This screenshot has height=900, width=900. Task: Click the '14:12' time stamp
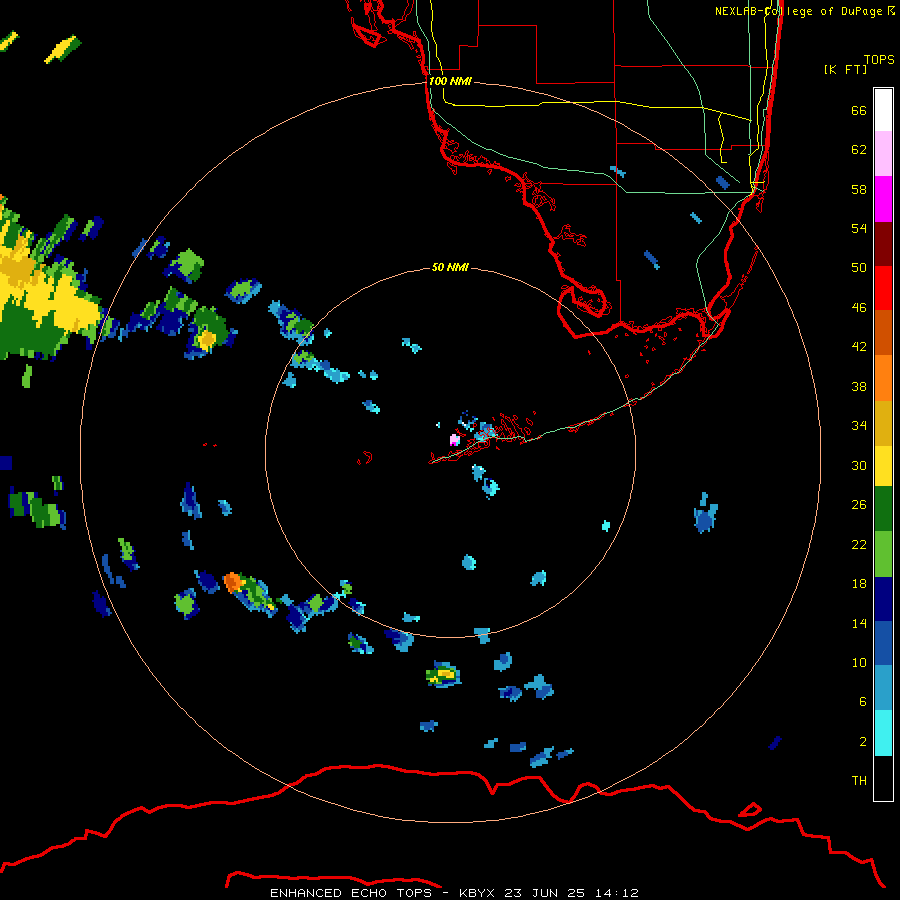pyautogui.click(x=616, y=893)
